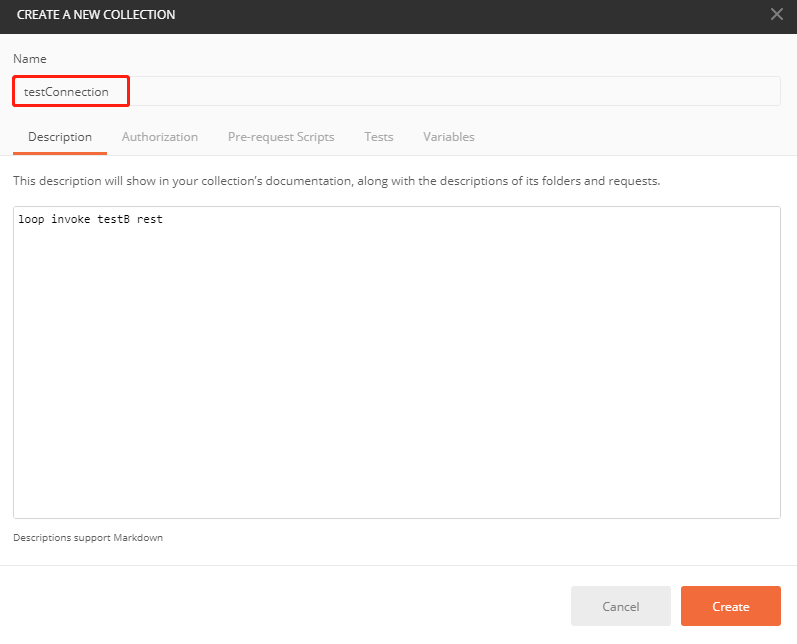Click inside the description text area
This screenshot has width=797, height=644.
[x=396, y=362]
